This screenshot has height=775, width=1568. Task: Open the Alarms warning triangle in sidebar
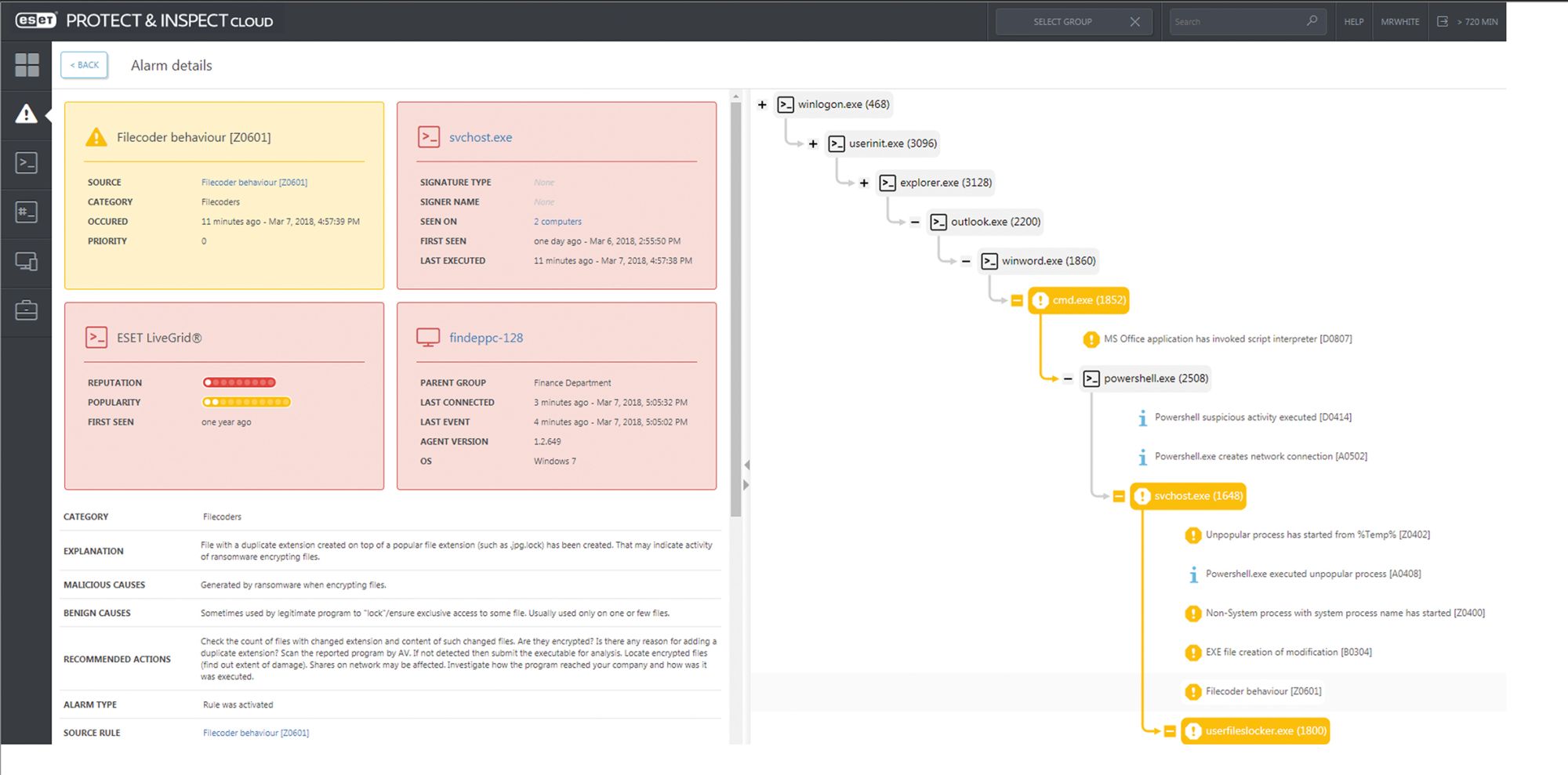[x=27, y=114]
